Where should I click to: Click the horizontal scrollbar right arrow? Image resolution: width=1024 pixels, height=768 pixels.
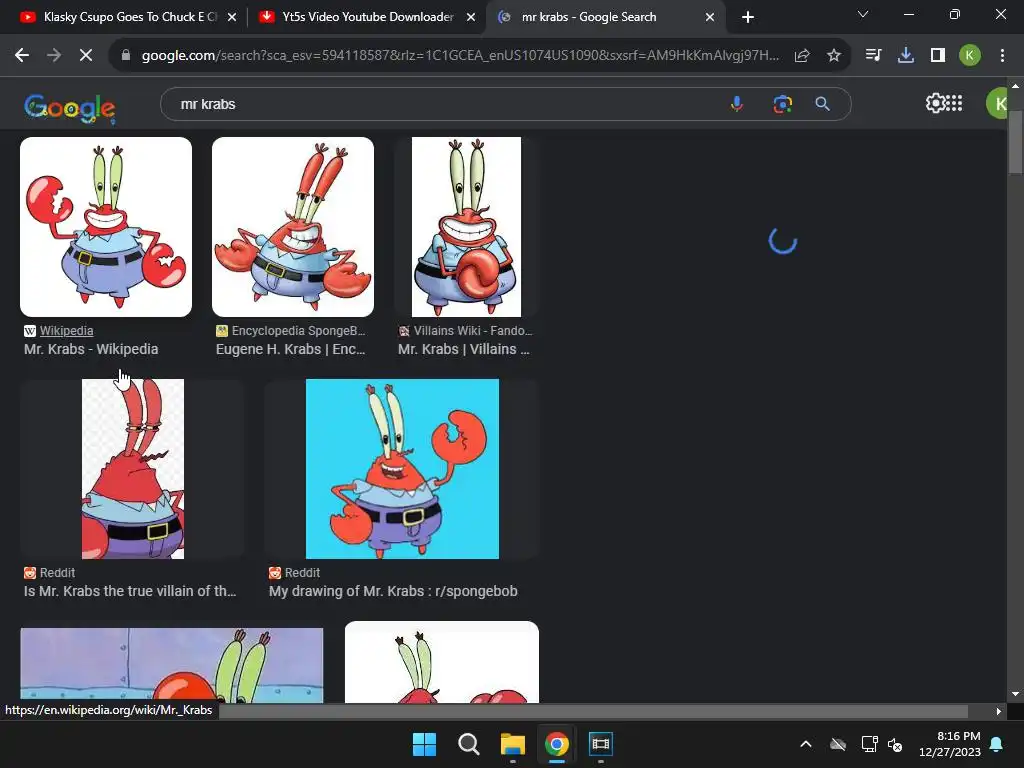(x=999, y=711)
